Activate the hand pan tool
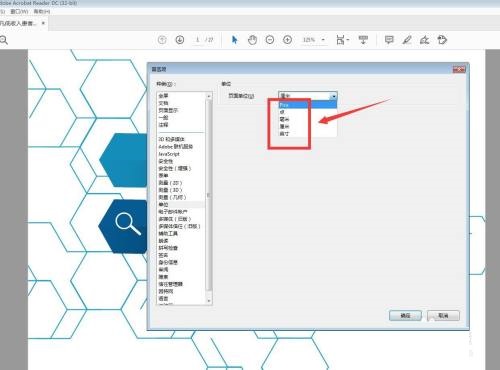 (252, 40)
